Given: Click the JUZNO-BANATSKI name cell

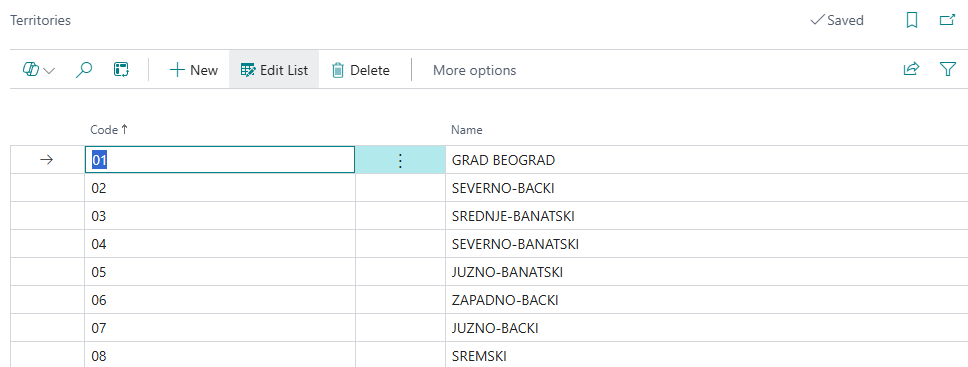Looking at the screenshot, I should tap(706, 272).
